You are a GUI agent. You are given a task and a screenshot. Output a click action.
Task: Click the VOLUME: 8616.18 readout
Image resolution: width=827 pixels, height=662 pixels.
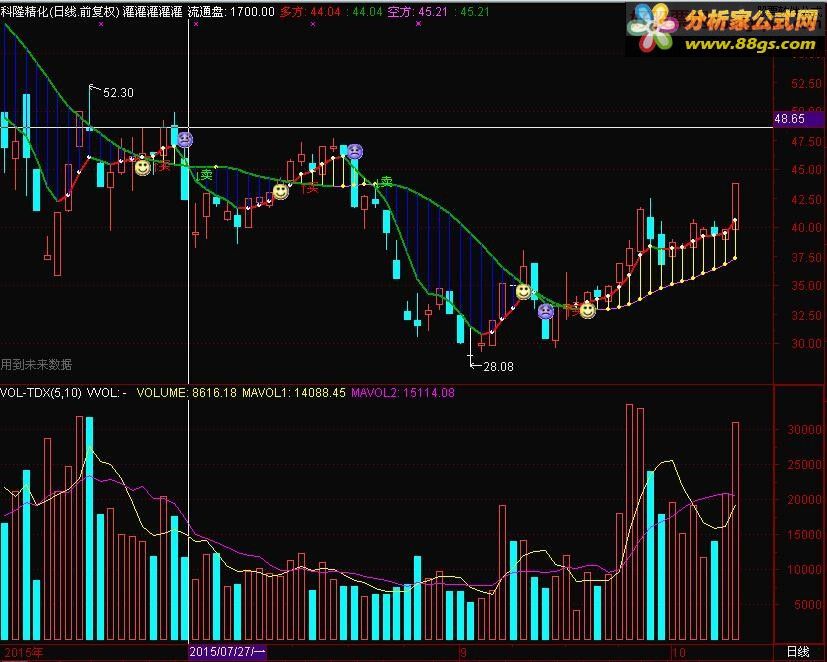186,393
